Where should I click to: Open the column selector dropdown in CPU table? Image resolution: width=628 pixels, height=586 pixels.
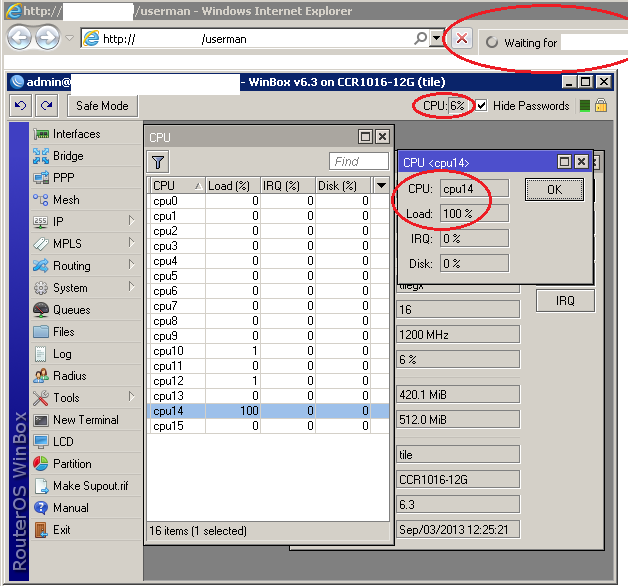(380, 185)
